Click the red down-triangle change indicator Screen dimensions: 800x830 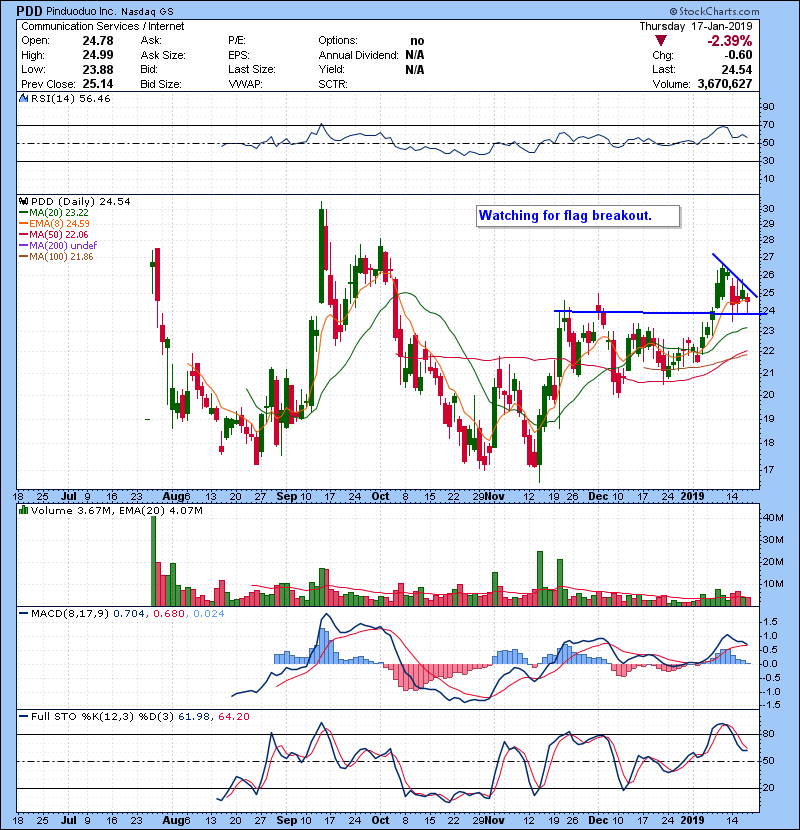pyautogui.click(x=661, y=41)
